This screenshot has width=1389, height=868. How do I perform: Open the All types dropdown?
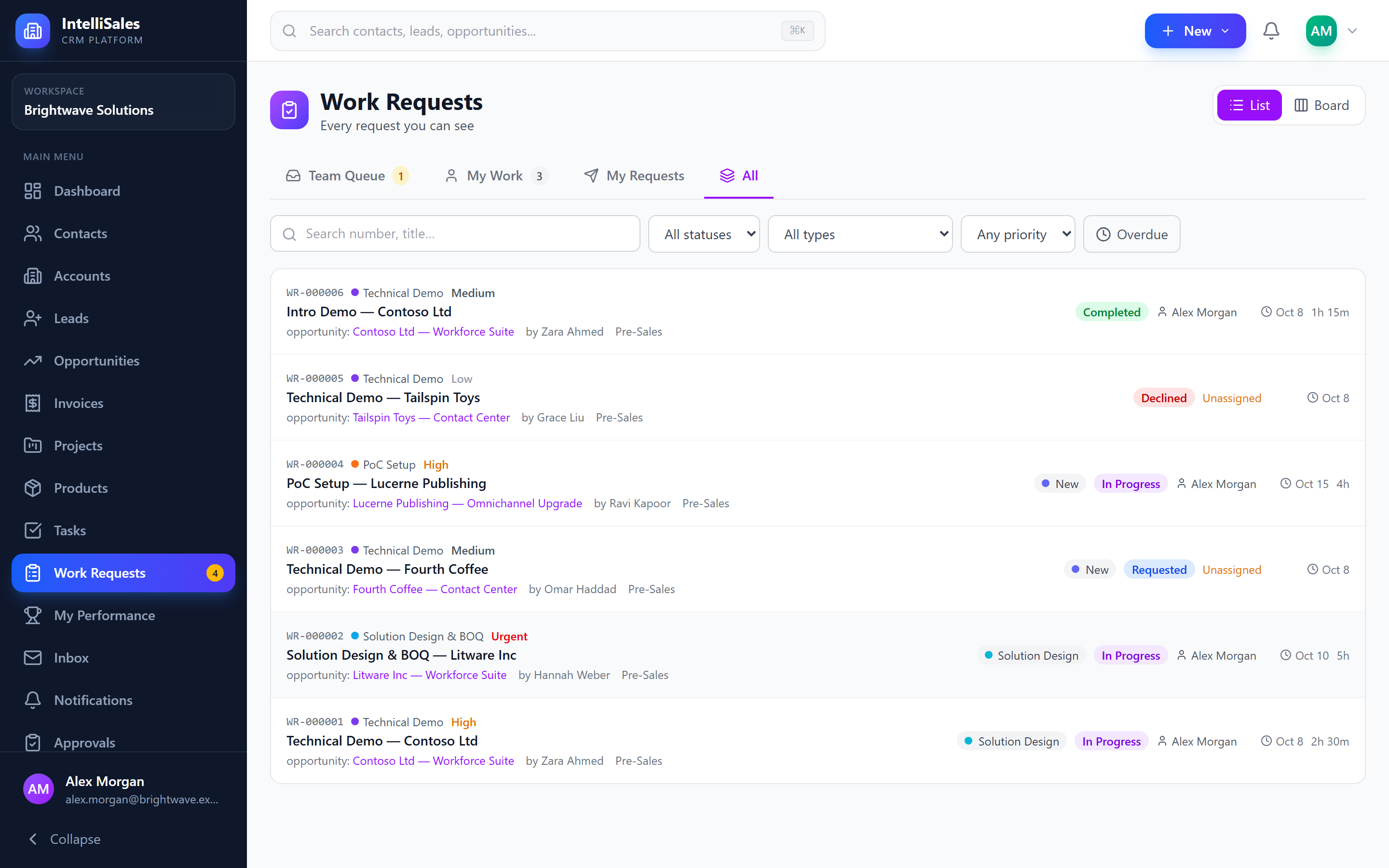860,234
